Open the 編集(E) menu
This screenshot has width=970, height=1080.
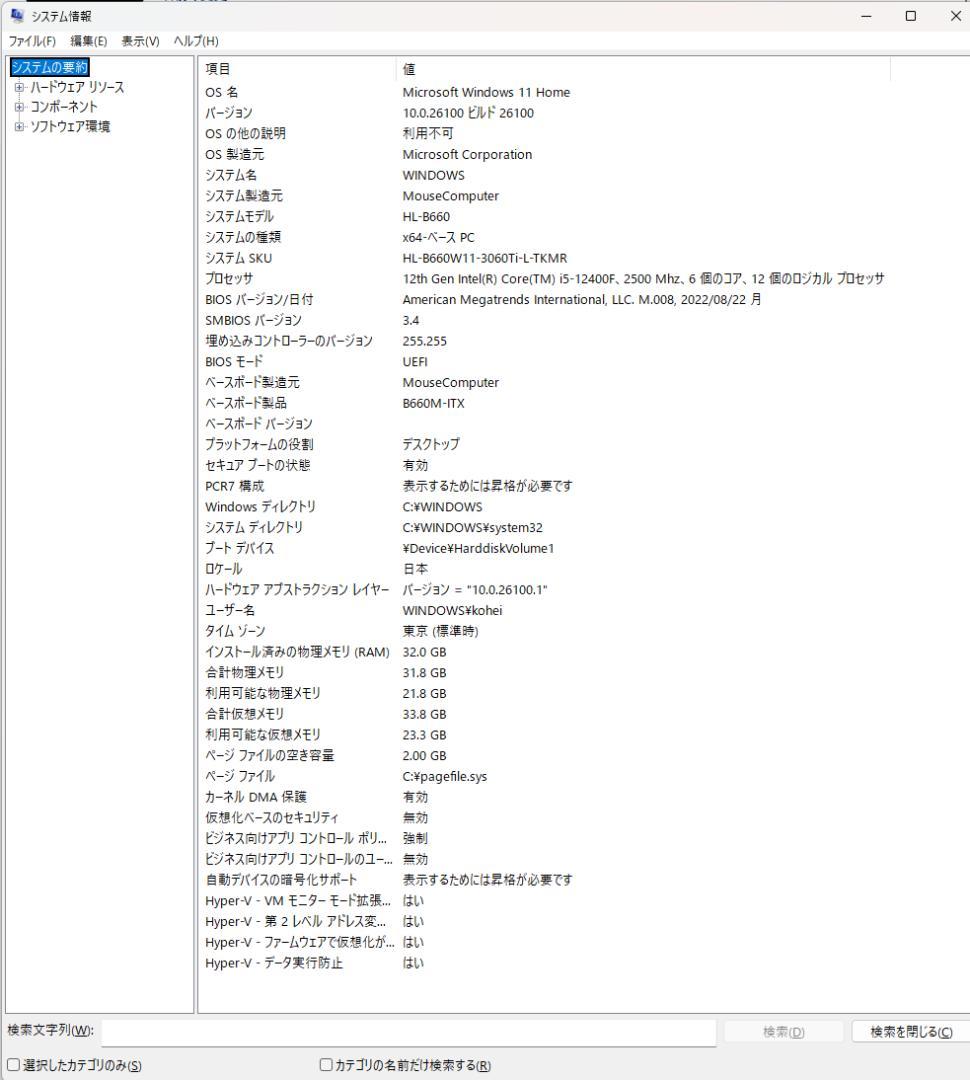pos(89,40)
